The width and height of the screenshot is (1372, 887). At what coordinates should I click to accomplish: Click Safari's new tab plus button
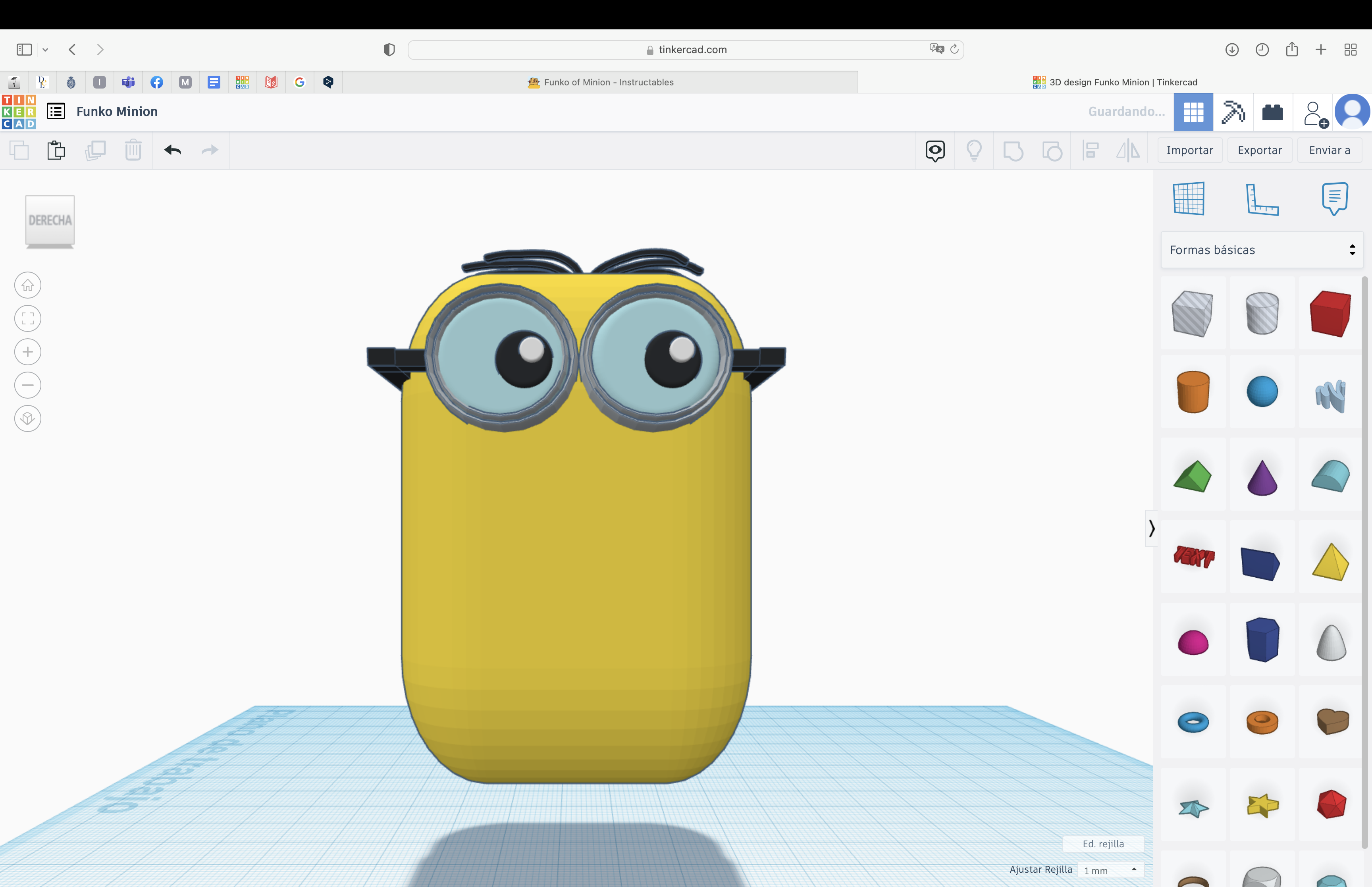click(x=1321, y=50)
